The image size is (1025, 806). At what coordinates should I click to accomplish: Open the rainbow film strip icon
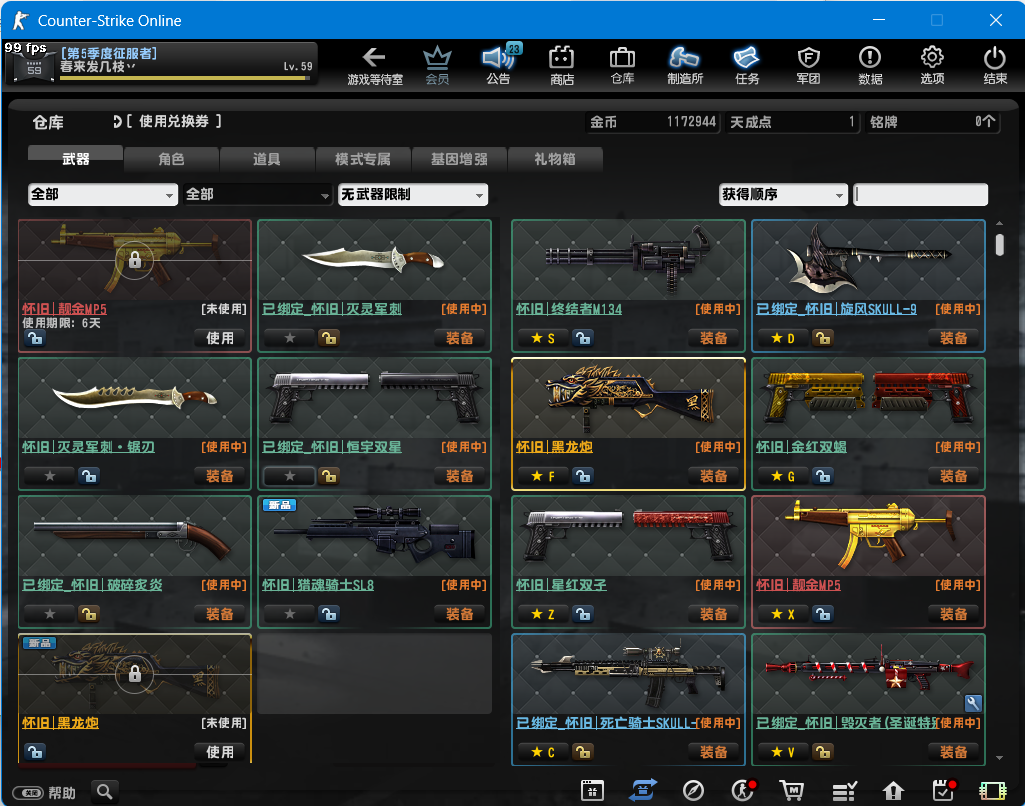992,791
